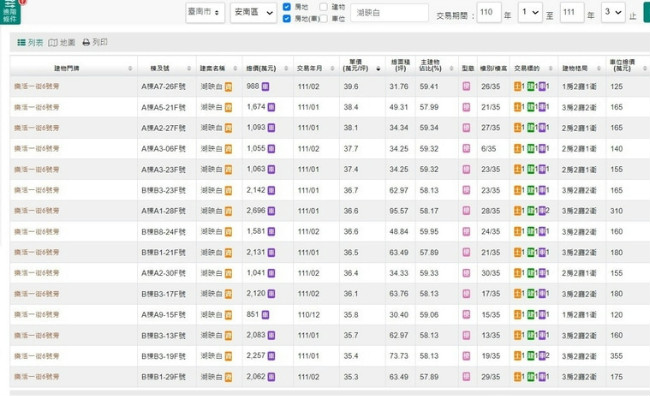
Task: Click the purple icon beside total price 1,041
Action: click(x=271, y=273)
